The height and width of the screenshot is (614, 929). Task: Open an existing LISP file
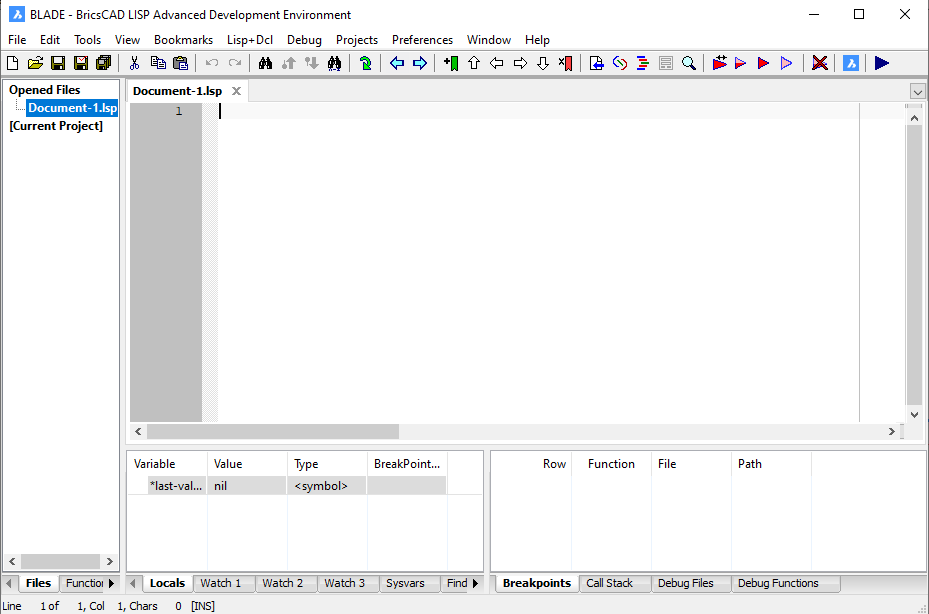pyautogui.click(x=35, y=63)
